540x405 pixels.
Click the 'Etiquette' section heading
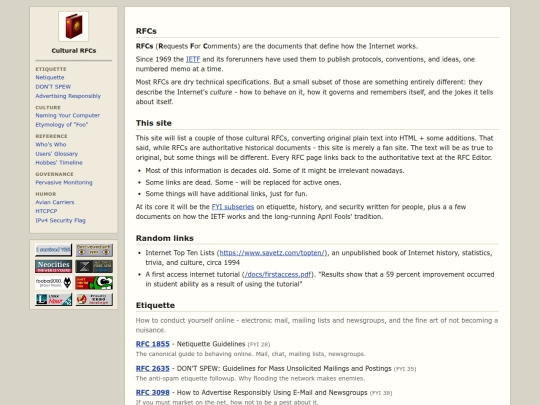155,305
